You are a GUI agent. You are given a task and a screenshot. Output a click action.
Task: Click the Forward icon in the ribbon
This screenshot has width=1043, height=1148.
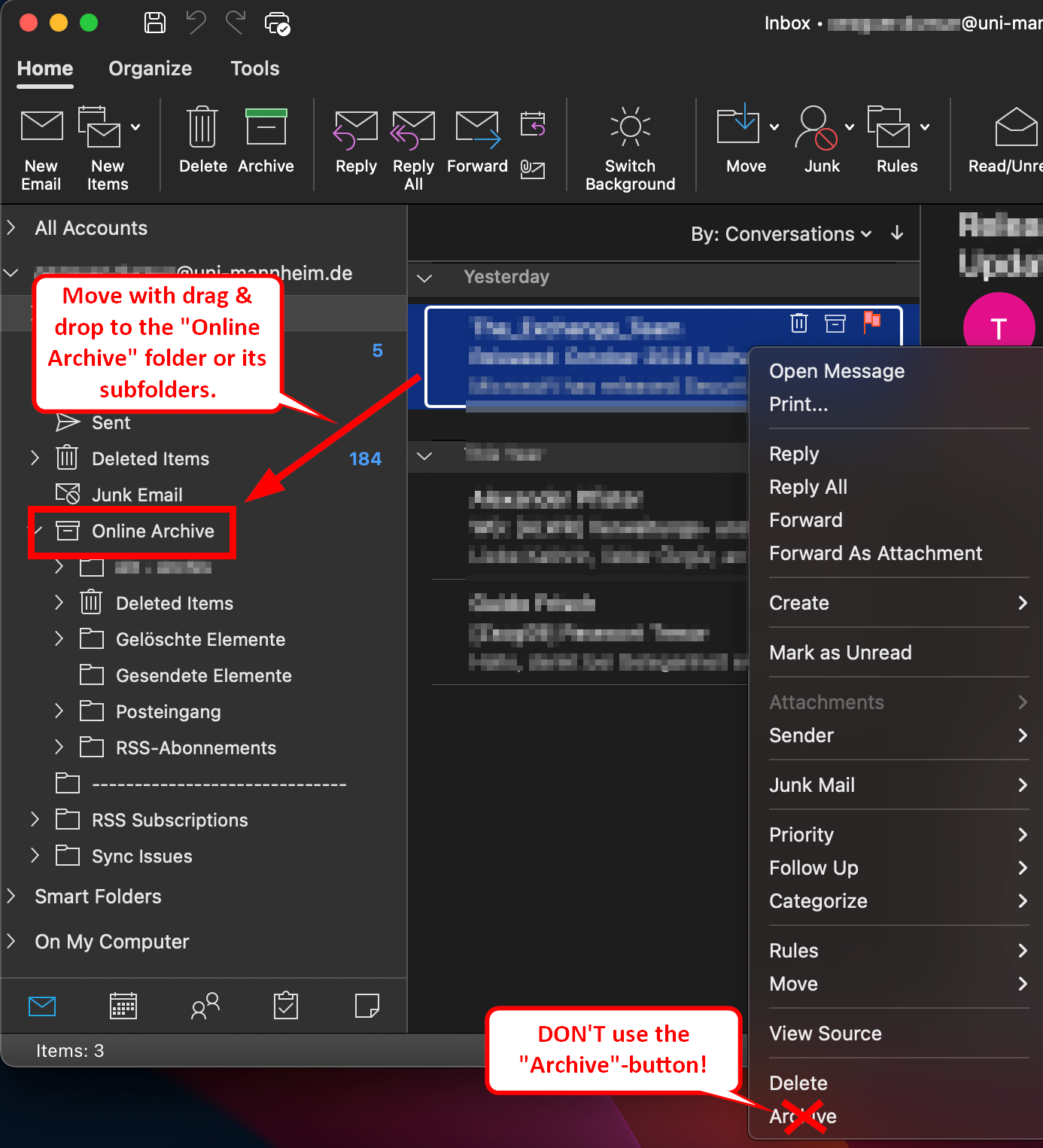point(478,129)
